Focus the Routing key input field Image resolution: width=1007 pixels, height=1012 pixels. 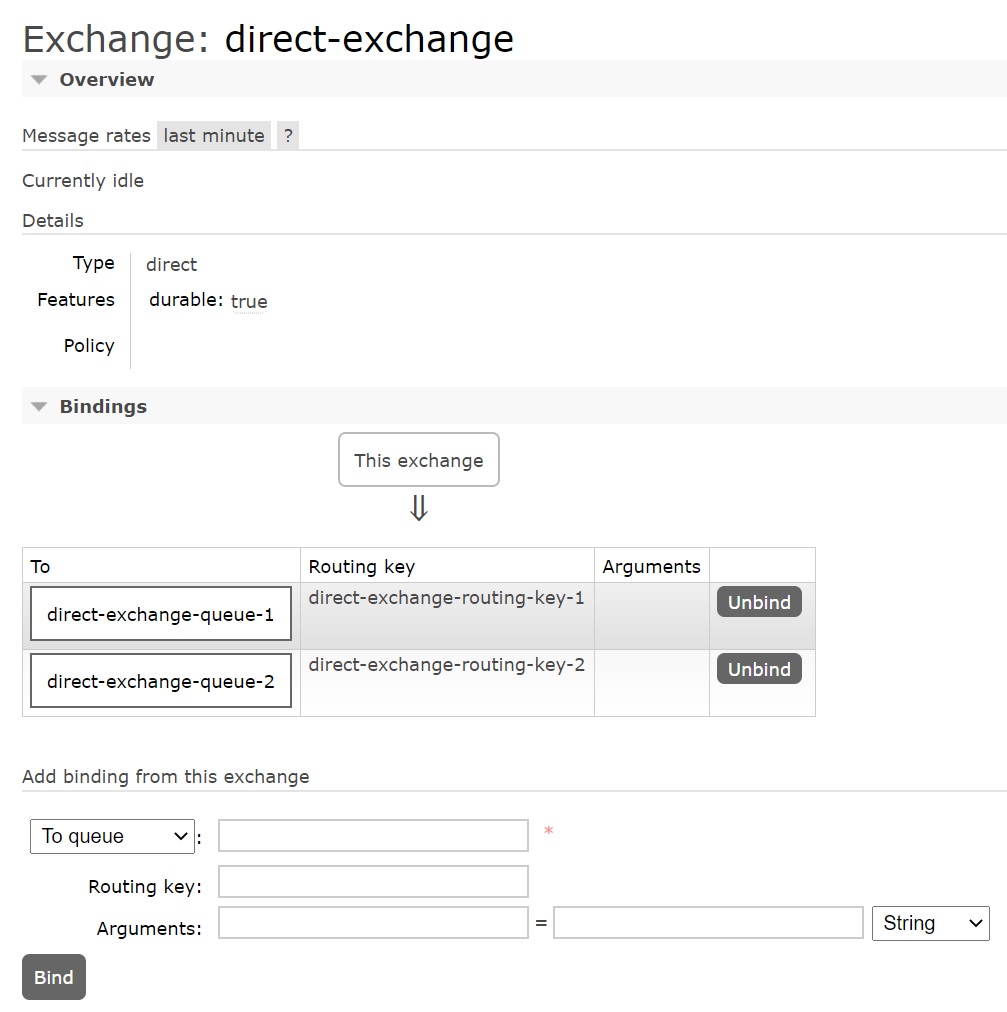tap(373, 882)
